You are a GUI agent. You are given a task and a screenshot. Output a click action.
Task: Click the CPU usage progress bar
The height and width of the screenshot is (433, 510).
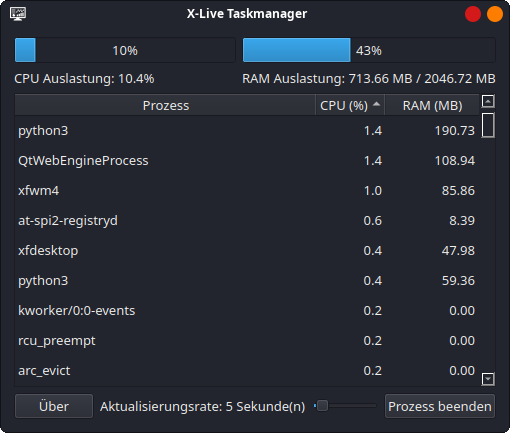125,50
